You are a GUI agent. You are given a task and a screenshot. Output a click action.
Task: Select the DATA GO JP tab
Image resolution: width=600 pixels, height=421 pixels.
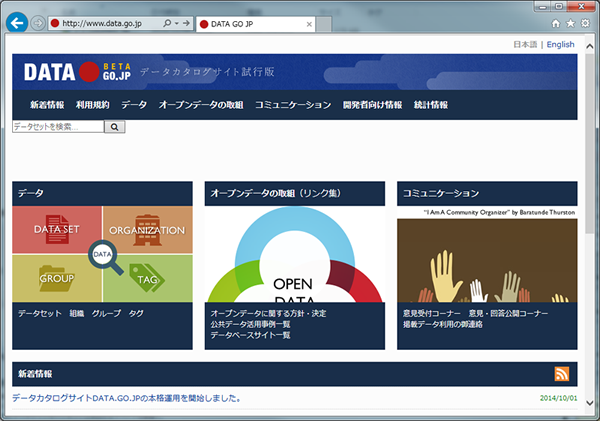[256, 24]
